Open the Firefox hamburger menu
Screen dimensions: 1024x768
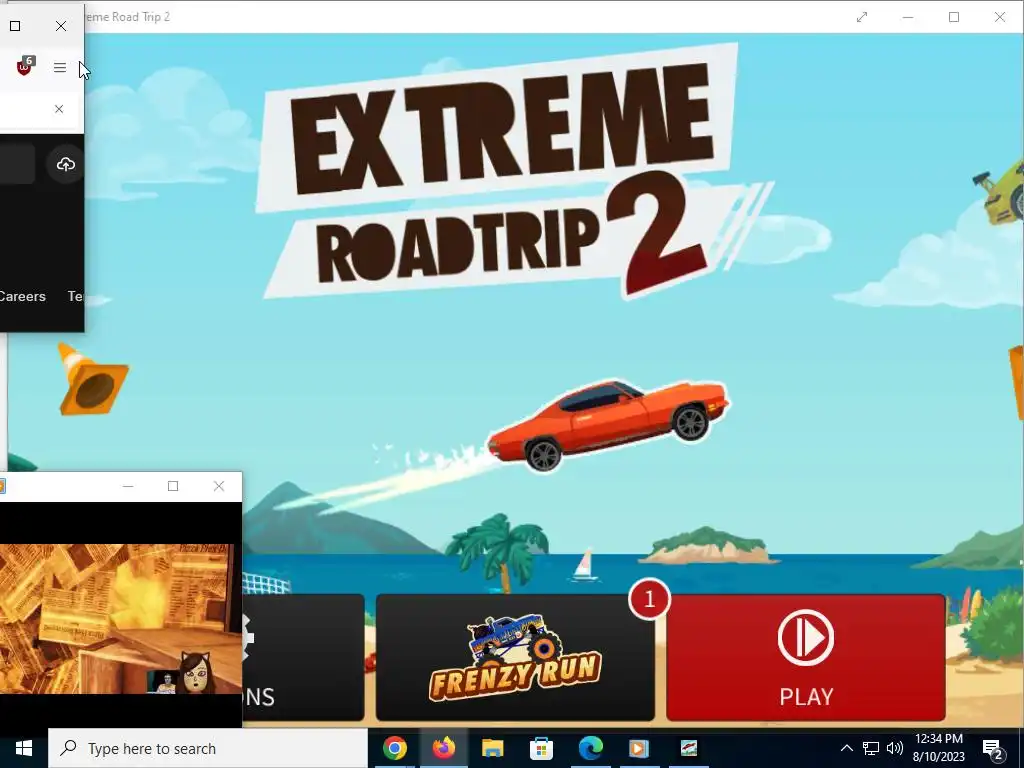59,67
